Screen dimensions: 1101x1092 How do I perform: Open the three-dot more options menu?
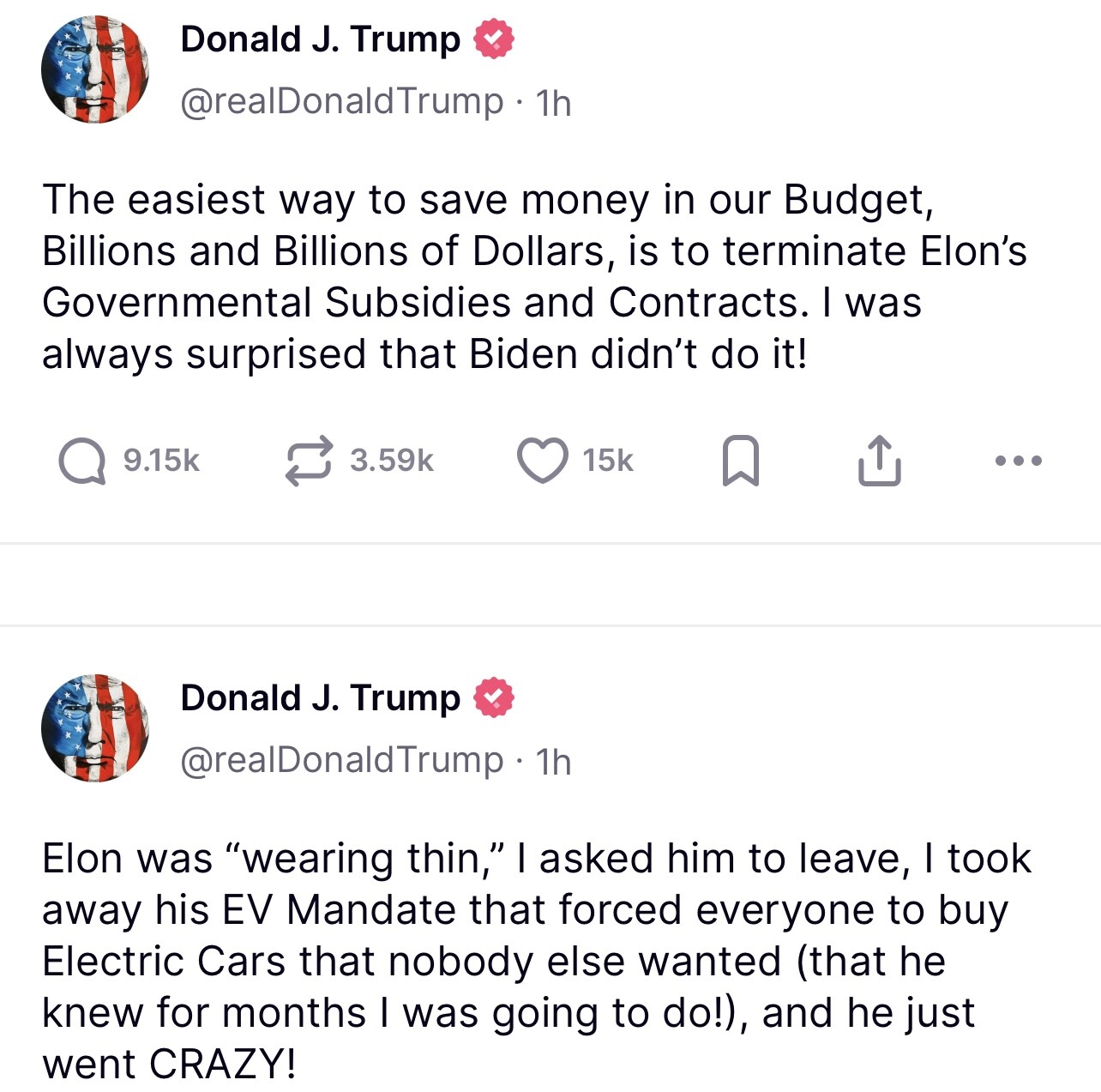point(1019,462)
